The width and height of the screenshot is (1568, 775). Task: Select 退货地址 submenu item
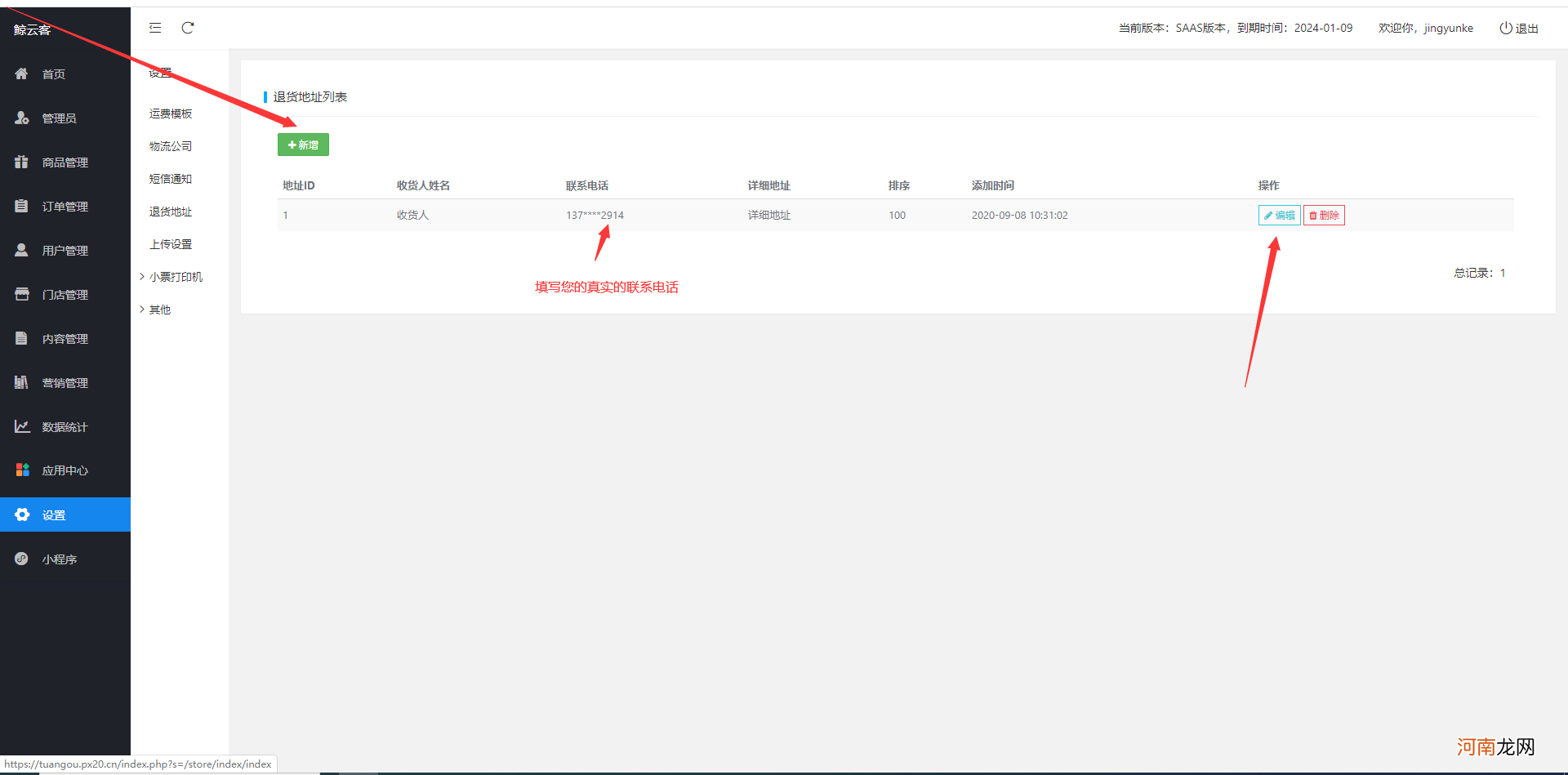(x=171, y=212)
